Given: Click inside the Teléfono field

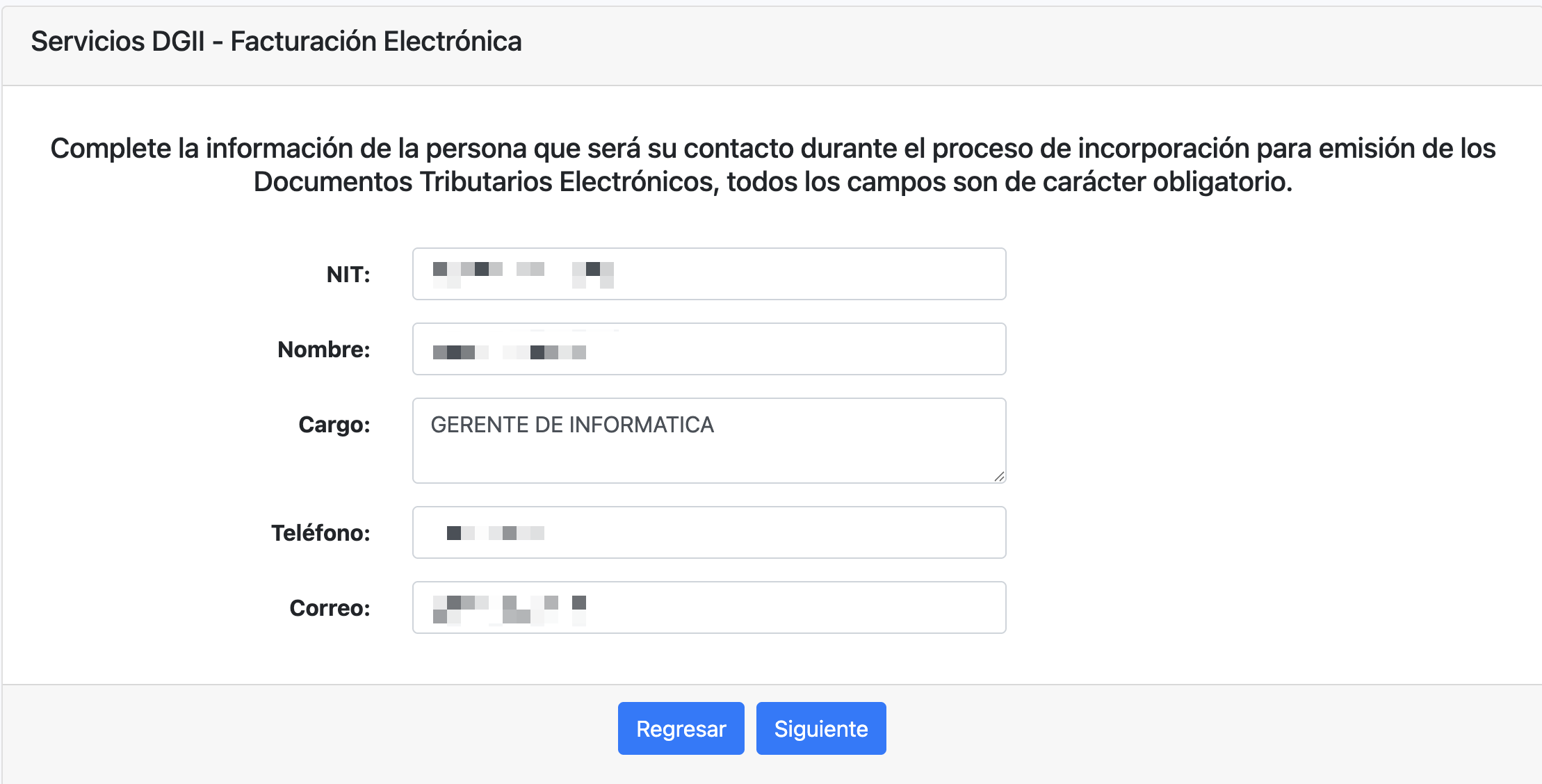Looking at the screenshot, I should [708, 532].
